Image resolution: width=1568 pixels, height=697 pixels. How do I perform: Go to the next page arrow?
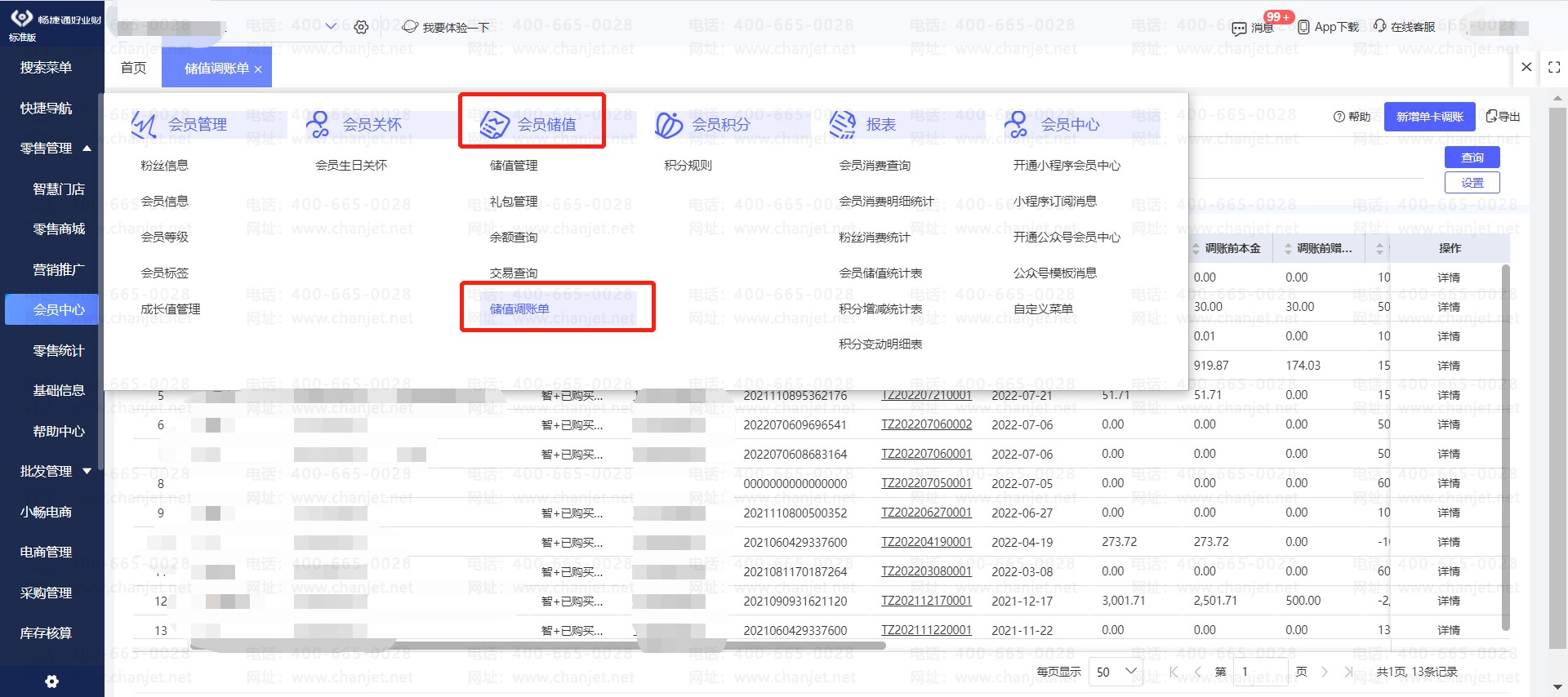[1325, 672]
